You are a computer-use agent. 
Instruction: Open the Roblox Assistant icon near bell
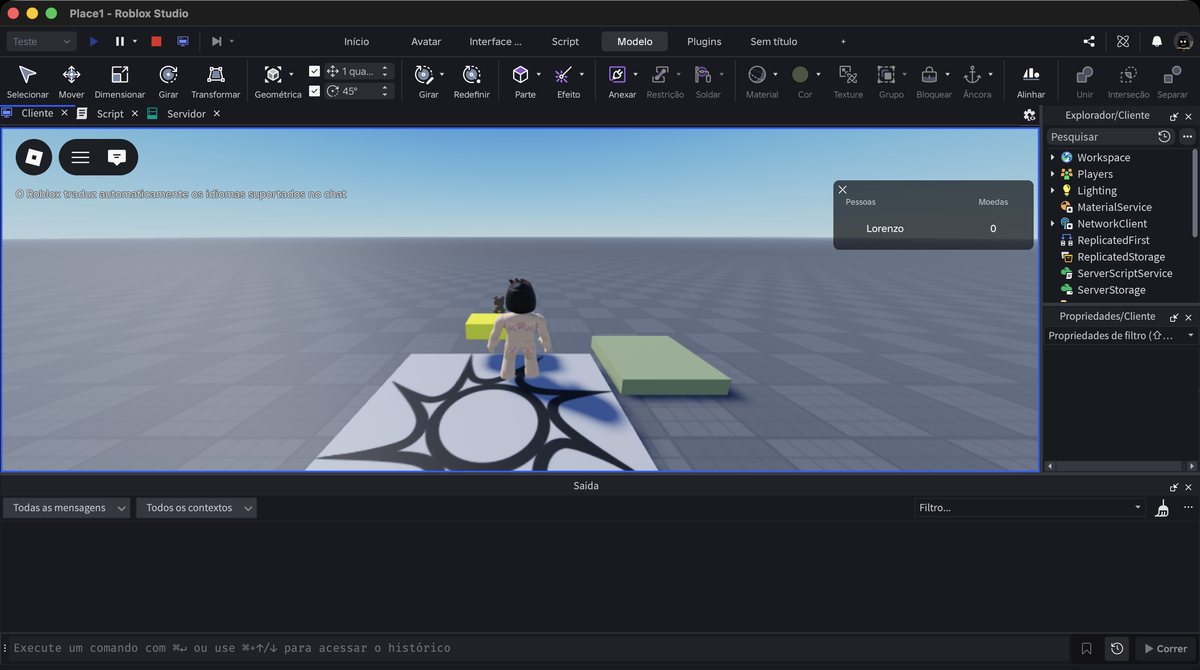pyautogui.click(x=1123, y=41)
